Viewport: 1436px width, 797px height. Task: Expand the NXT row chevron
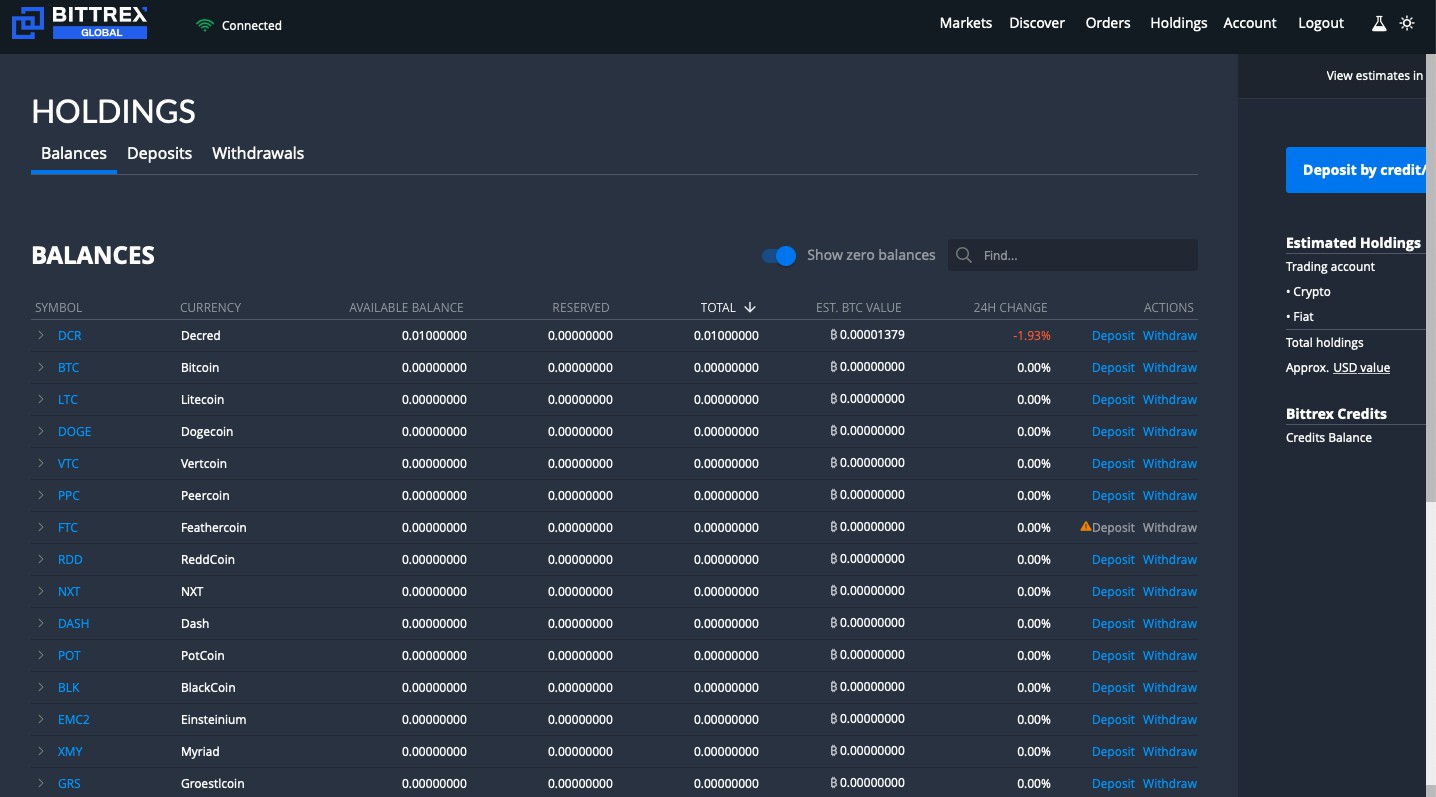pos(41,591)
